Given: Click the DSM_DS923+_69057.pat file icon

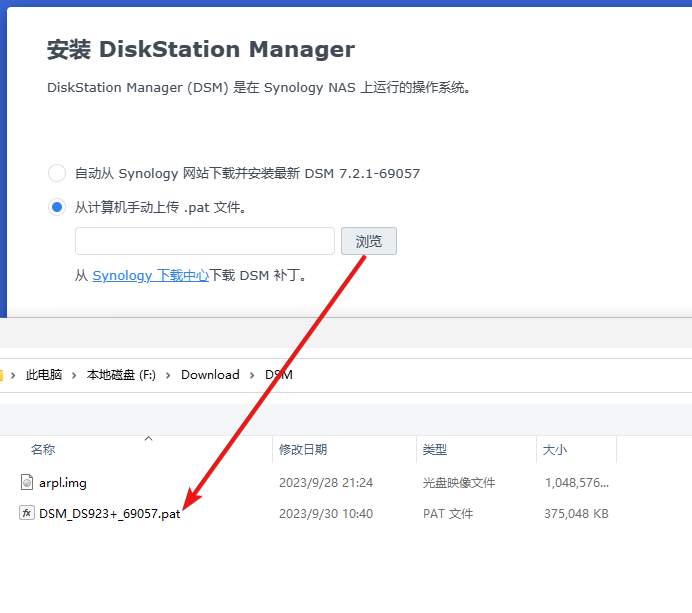Looking at the screenshot, I should point(27,513).
